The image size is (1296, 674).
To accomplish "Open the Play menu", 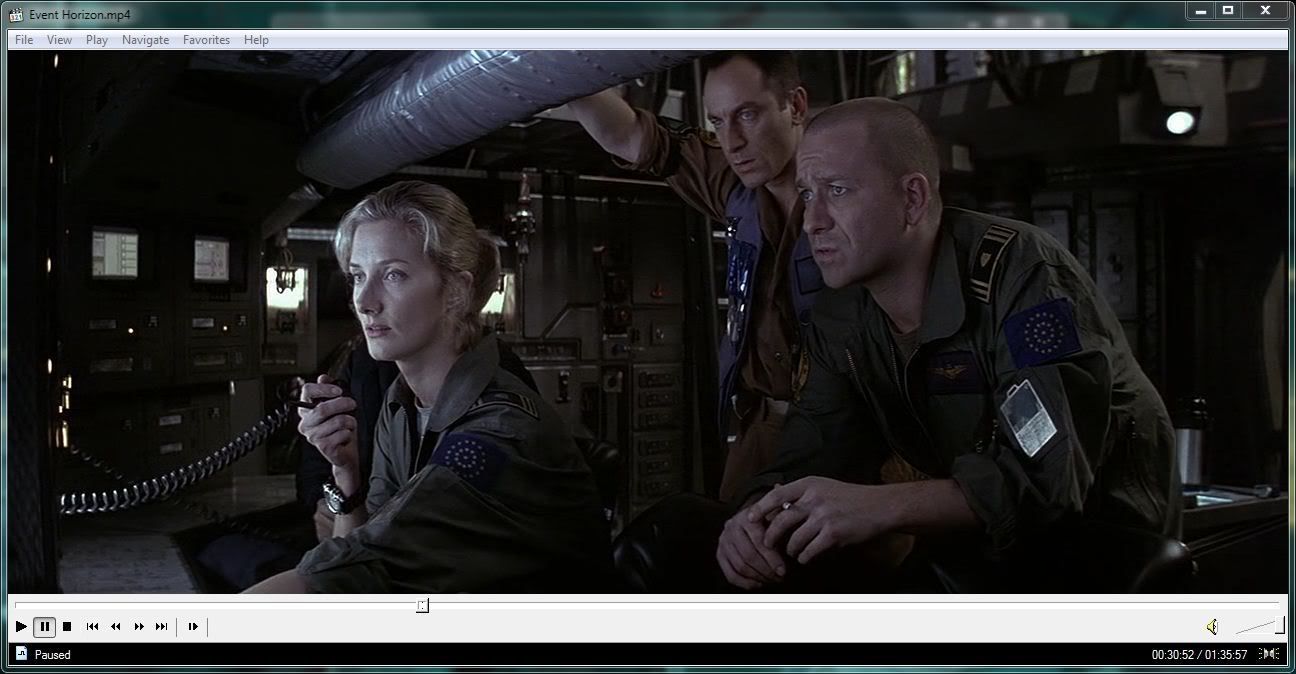I will [x=97, y=40].
